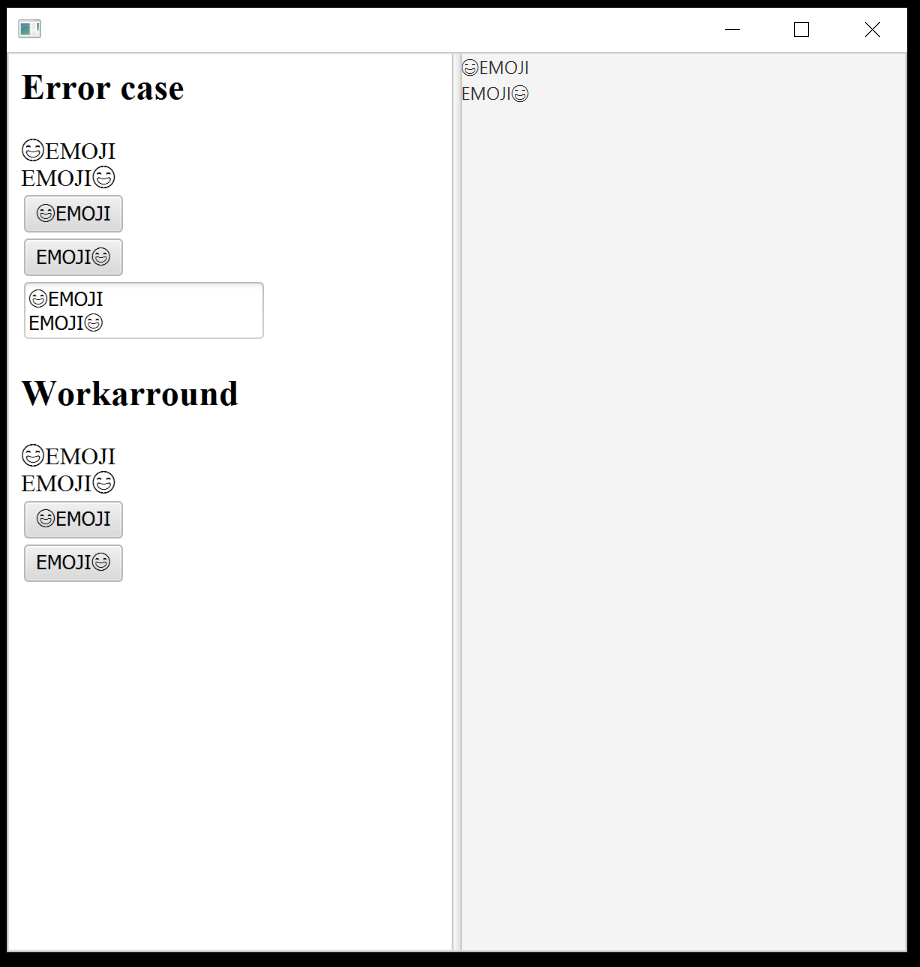The width and height of the screenshot is (920, 967).
Task: Click the second EMOJI line in the right panel
Action: pos(495,94)
